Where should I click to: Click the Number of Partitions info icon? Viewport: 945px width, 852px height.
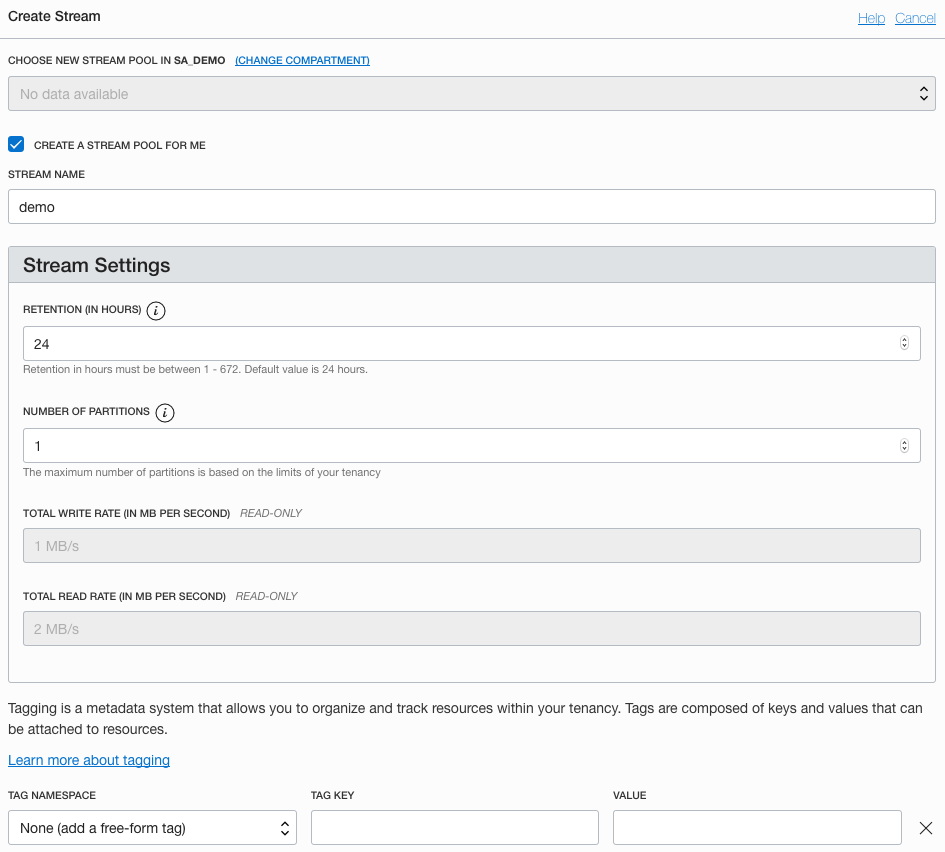[165, 412]
